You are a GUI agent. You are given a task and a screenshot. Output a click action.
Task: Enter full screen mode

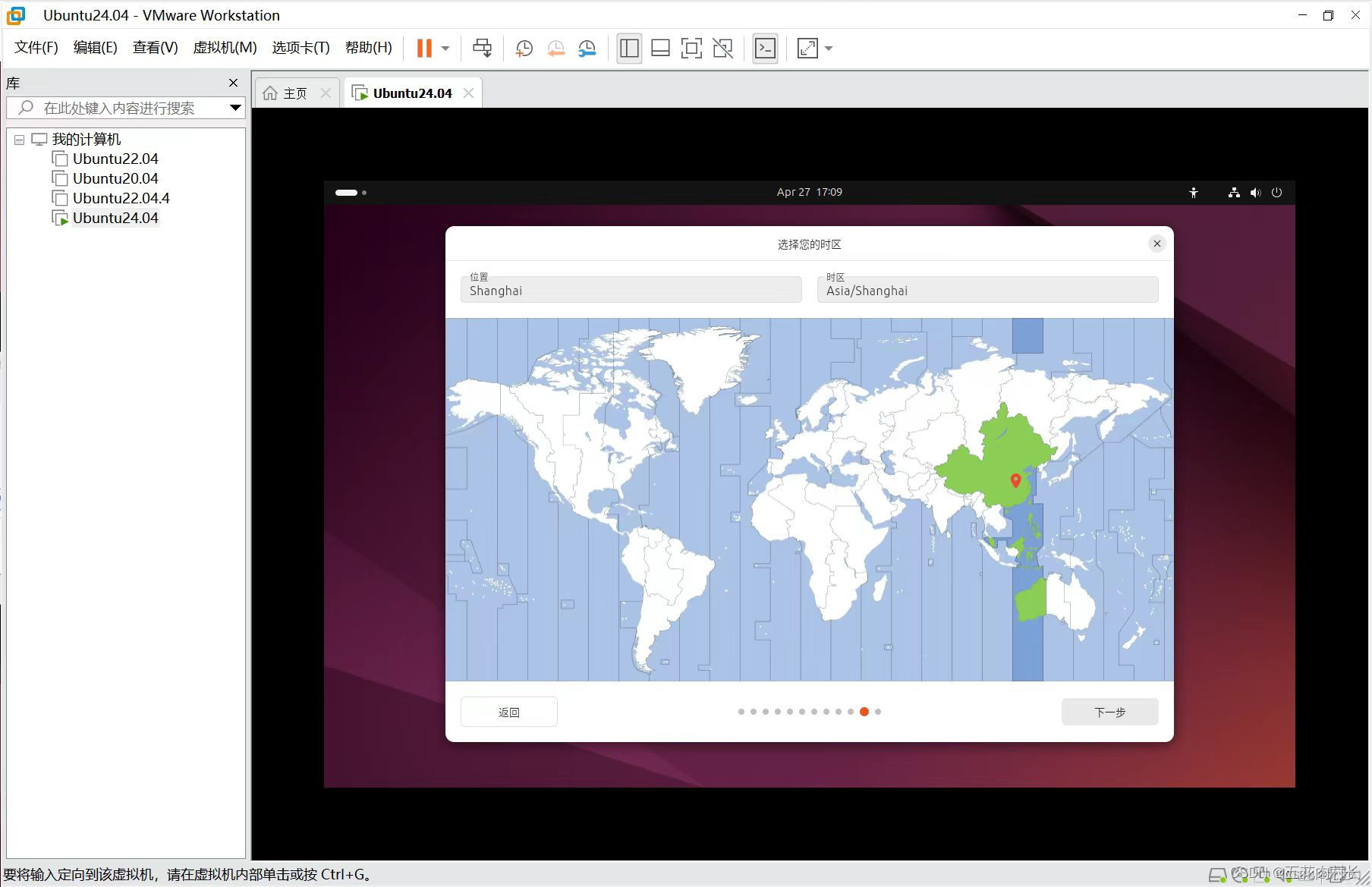point(691,49)
